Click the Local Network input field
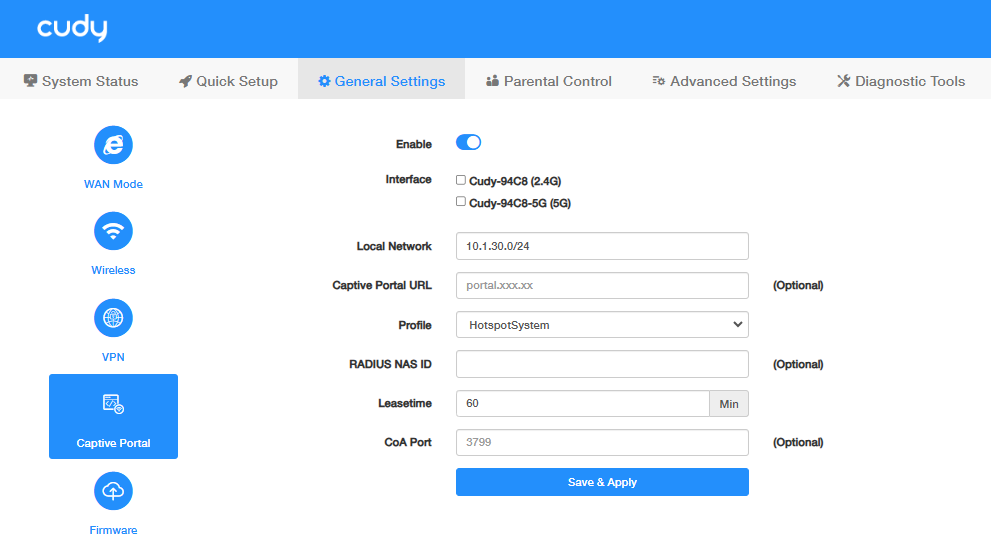This screenshot has height=551, width=991. pos(602,246)
